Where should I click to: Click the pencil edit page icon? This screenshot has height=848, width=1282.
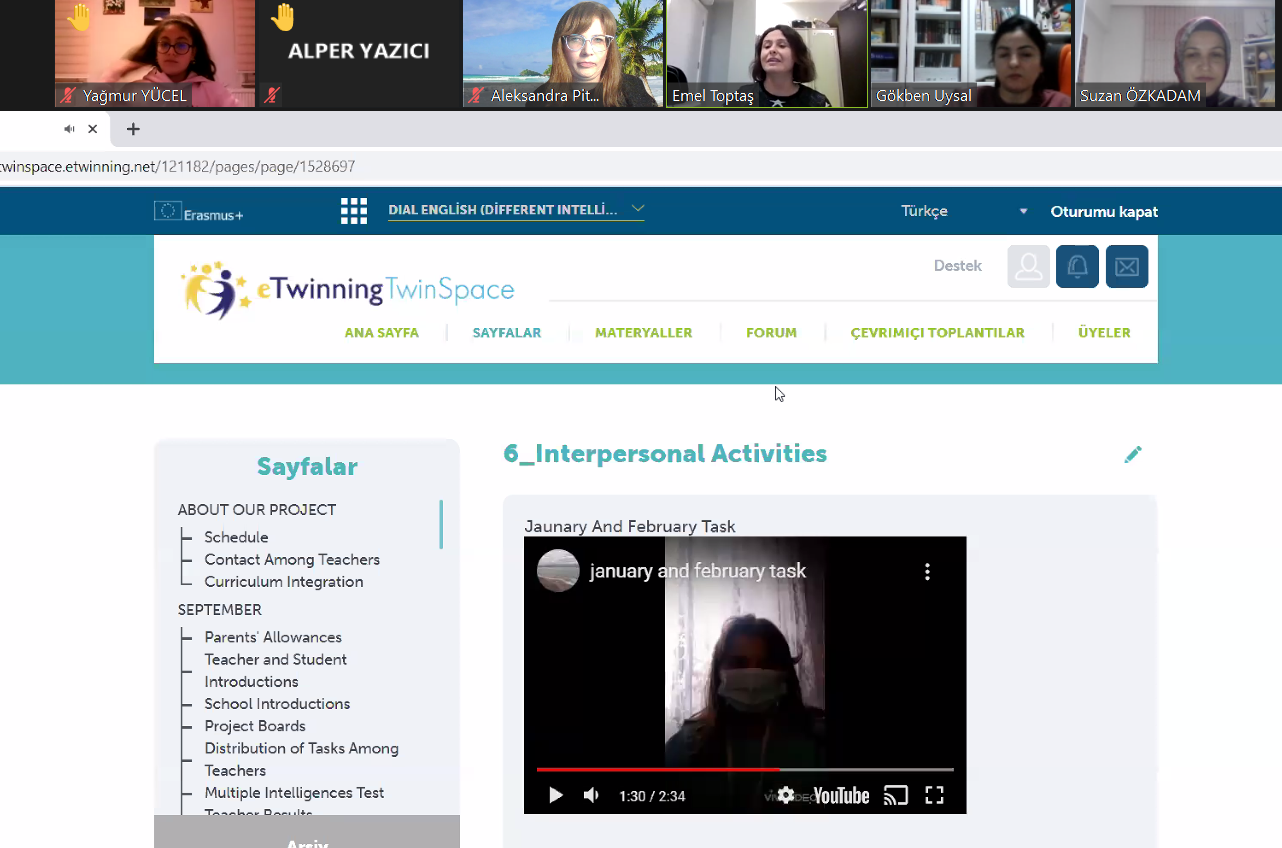(x=1132, y=455)
